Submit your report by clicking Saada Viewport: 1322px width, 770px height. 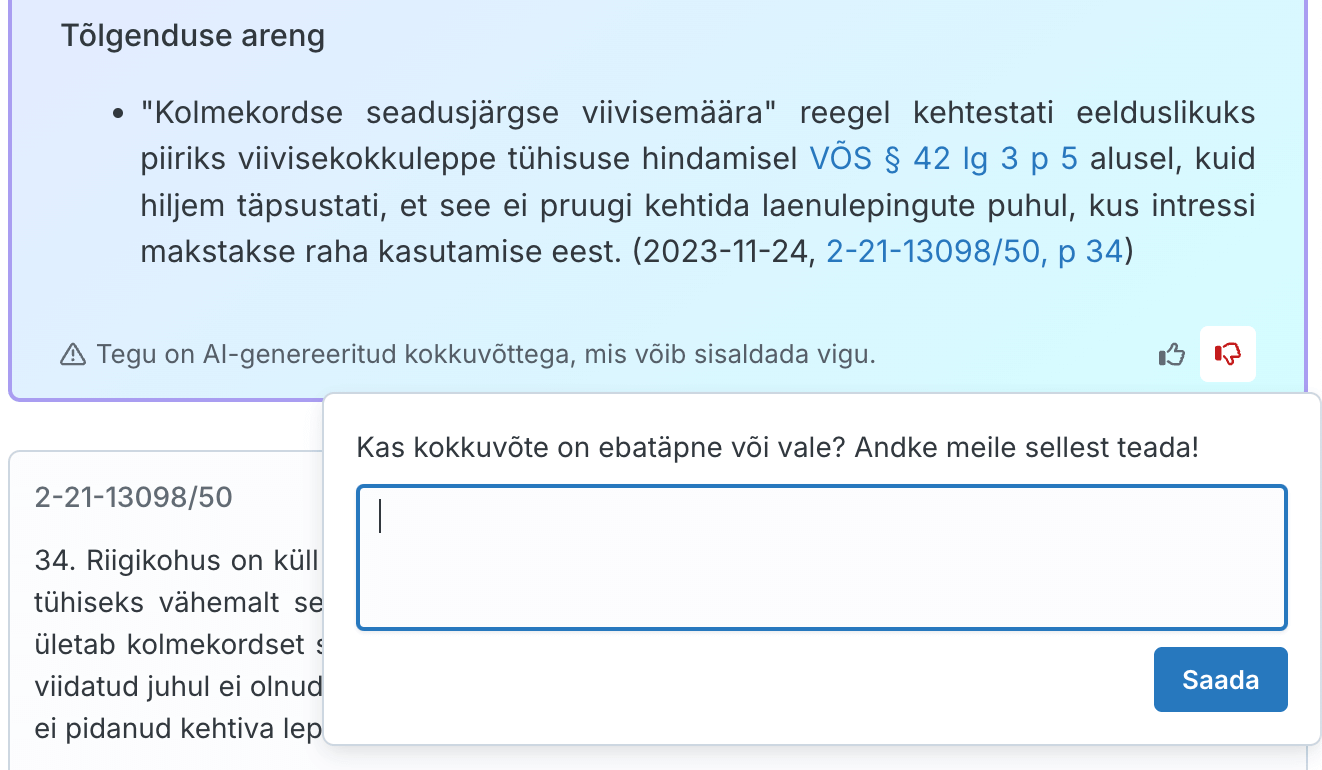pos(1220,679)
